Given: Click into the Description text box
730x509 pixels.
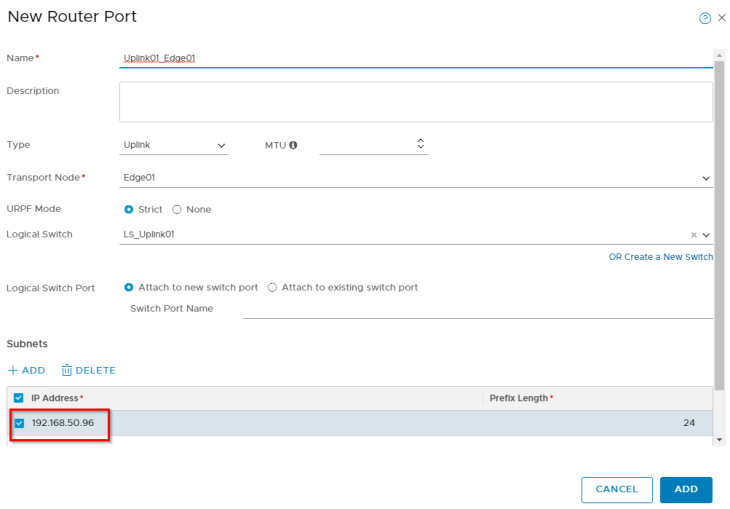Looking at the screenshot, I should 415,102.
